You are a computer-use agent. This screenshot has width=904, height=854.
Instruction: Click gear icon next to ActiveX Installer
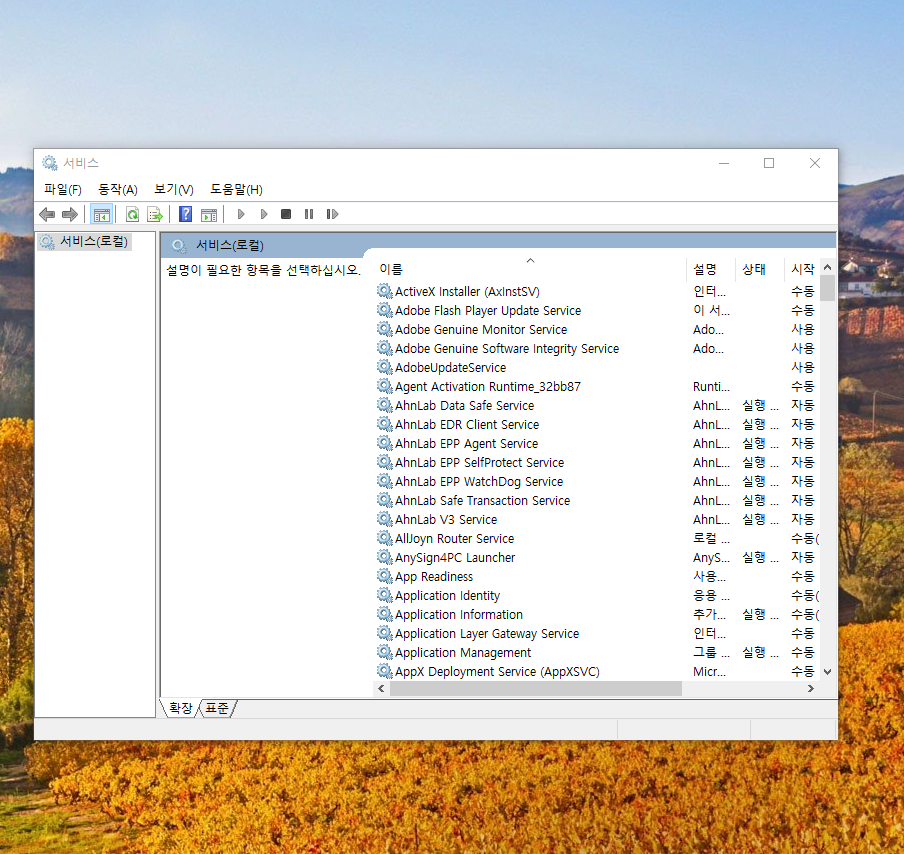point(385,291)
